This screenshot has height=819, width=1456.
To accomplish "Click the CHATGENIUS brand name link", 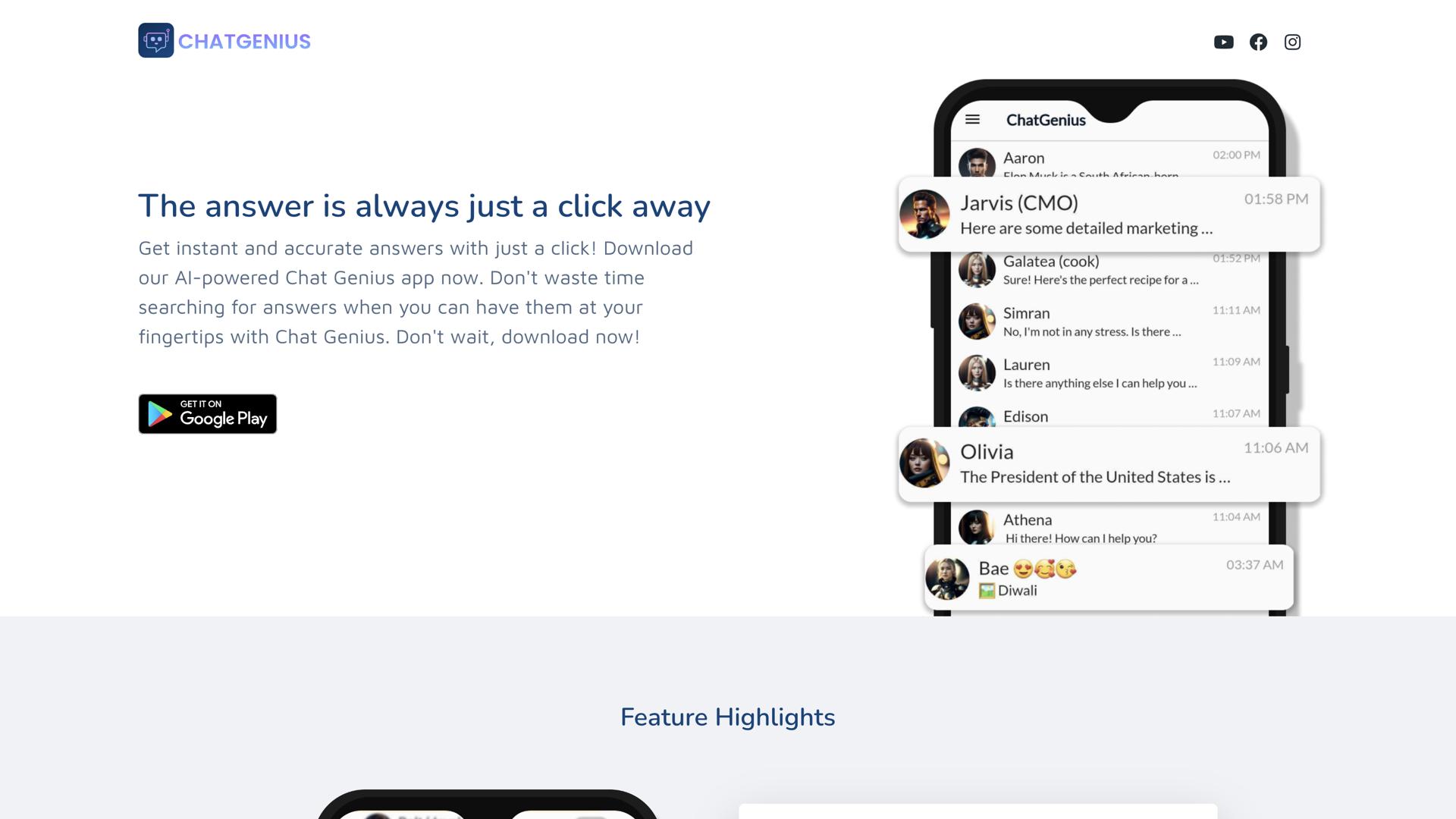I will [x=244, y=41].
